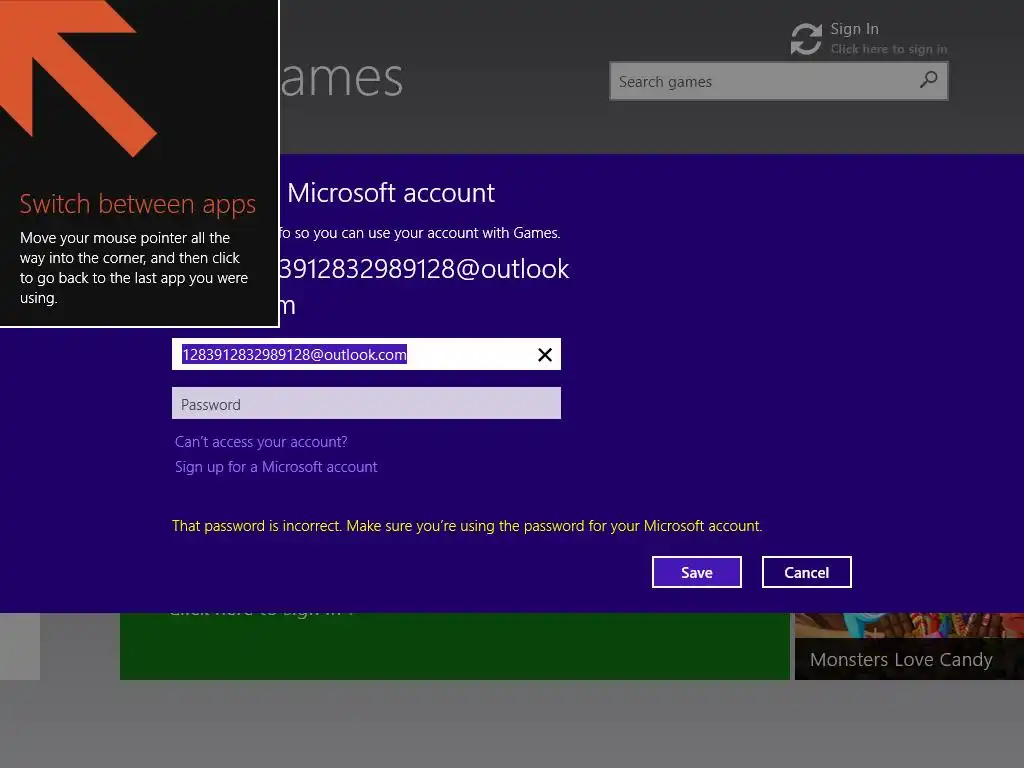Focus the Search games input box

click(x=778, y=81)
